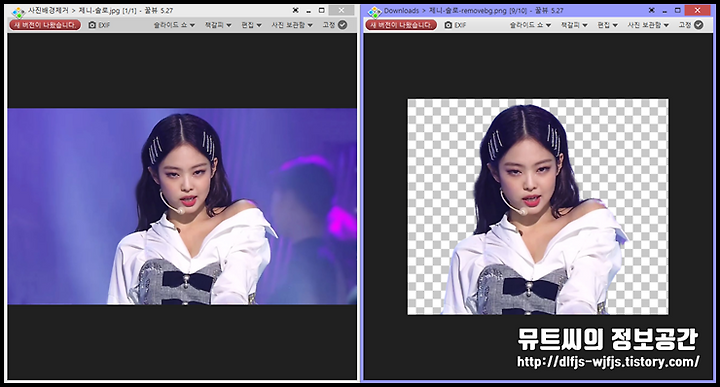
Task: Open 책갈피 dropdown in right window
Action: (x=574, y=25)
